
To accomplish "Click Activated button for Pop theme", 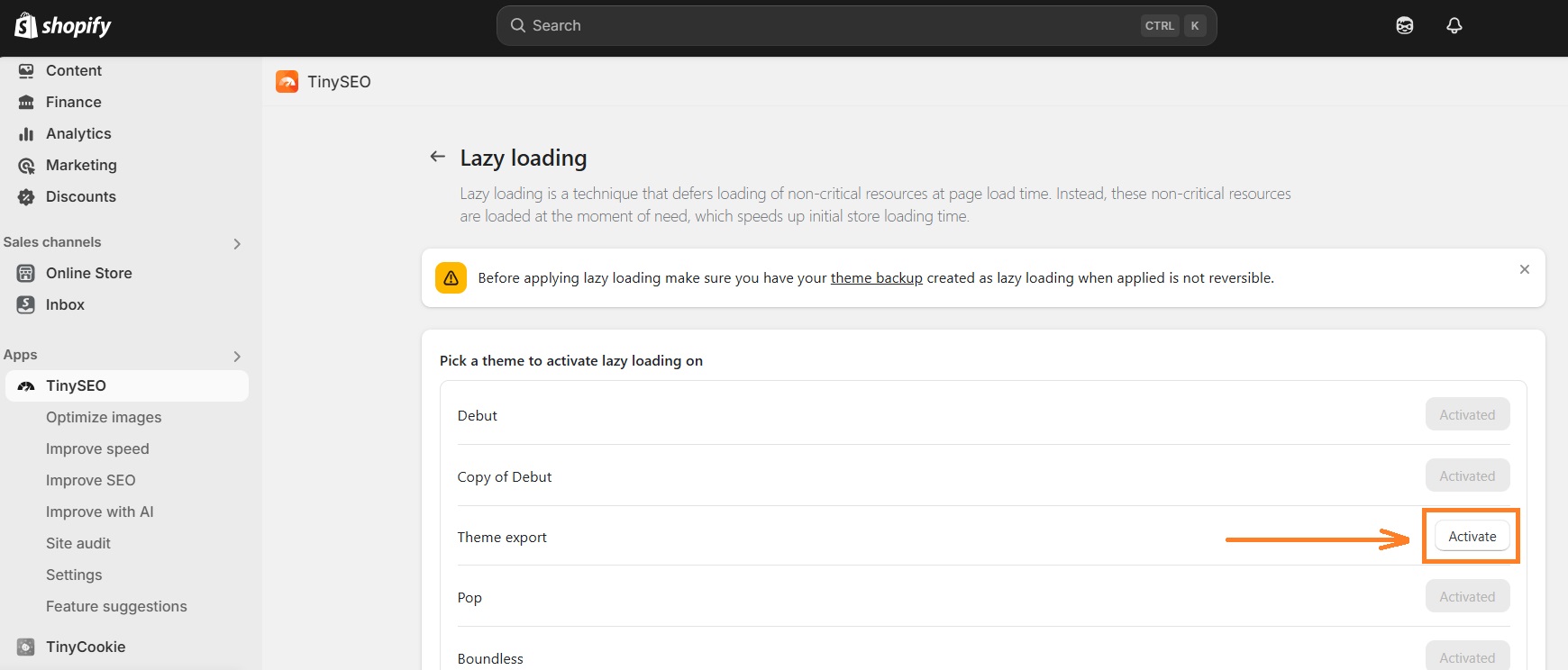I will point(1467,596).
